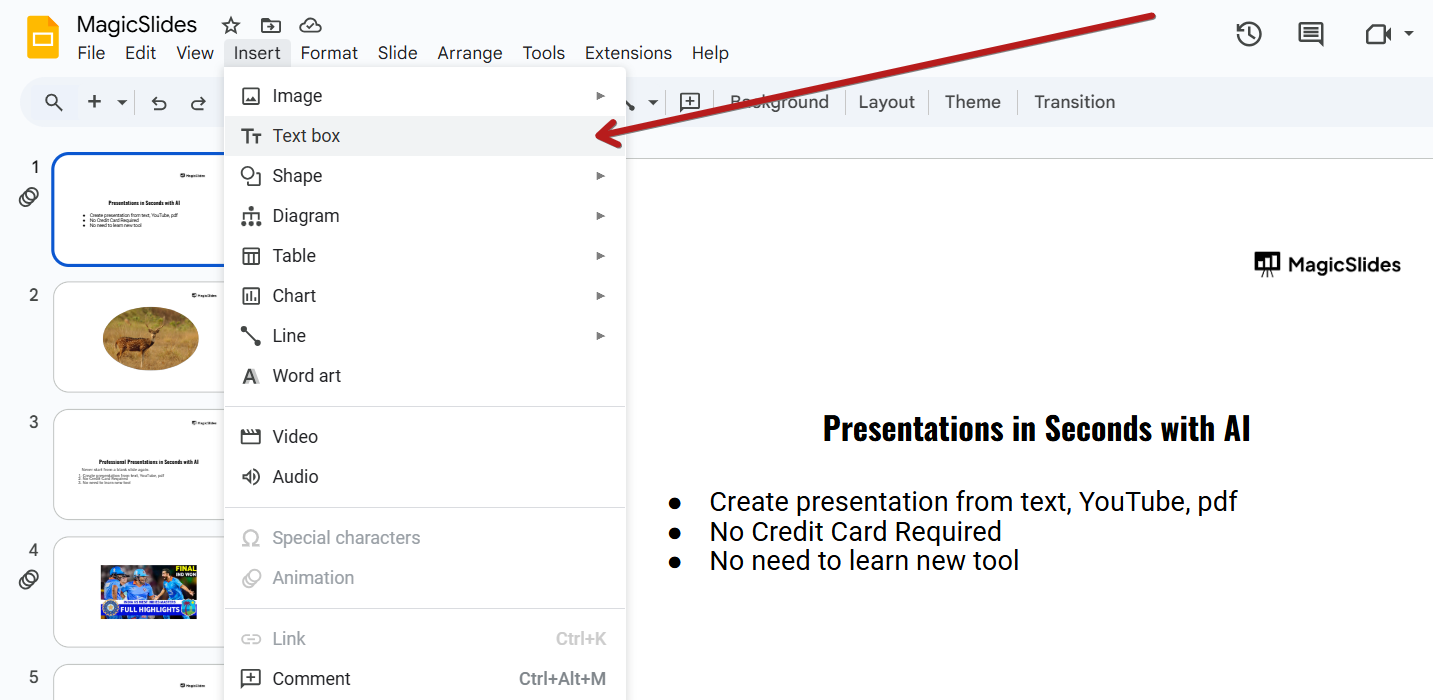The height and width of the screenshot is (700, 1433).
Task: Select slide 1 thumbnail in filmstrip
Action: pos(140,210)
